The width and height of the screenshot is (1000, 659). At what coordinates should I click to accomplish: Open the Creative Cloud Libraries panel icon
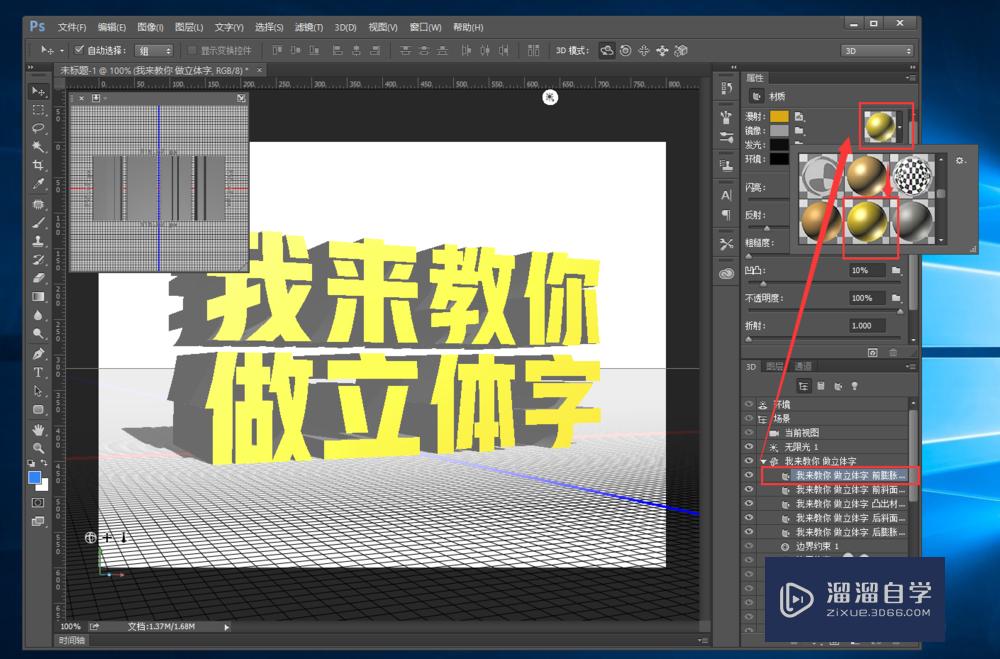(726, 274)
